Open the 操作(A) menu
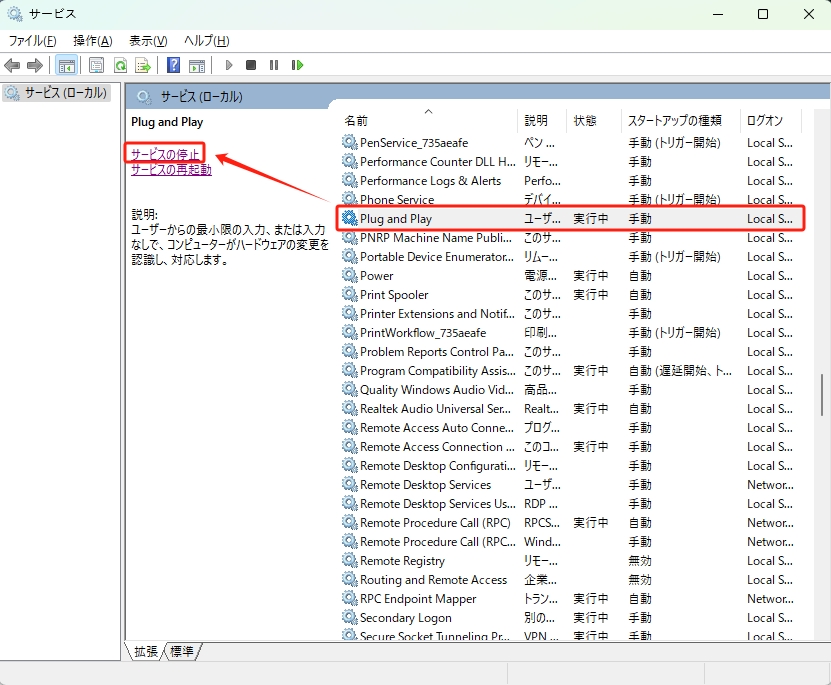This screenshot has height=685, width=831. click(x=92, y=40)
